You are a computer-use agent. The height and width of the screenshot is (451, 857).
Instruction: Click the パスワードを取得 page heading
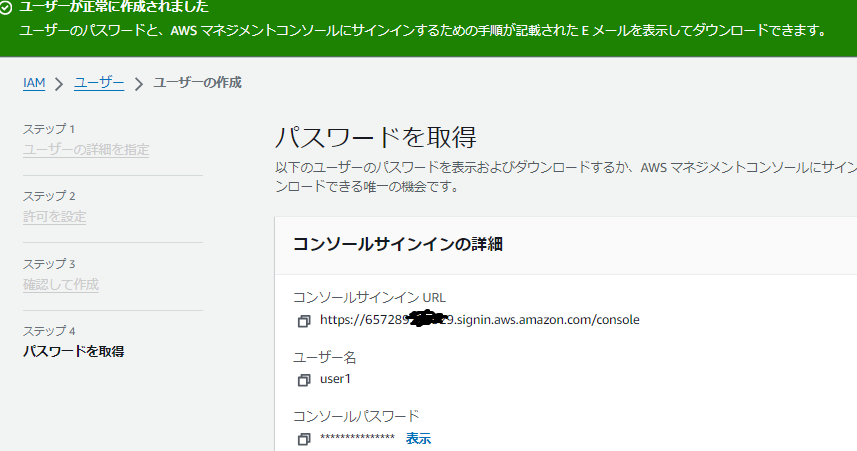coord(376,137)
